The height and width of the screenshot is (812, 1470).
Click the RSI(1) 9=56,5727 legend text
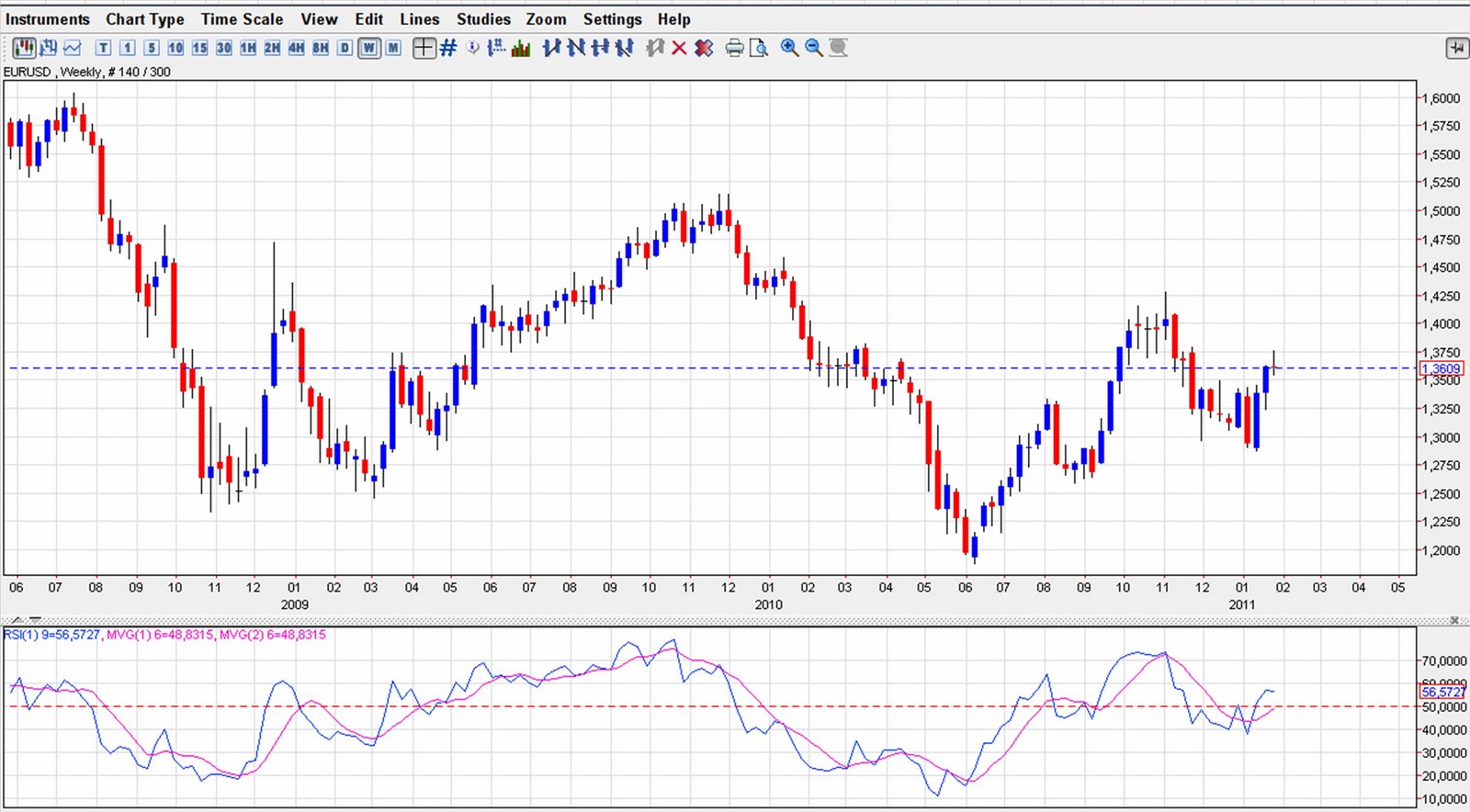[x=52, y=635]
